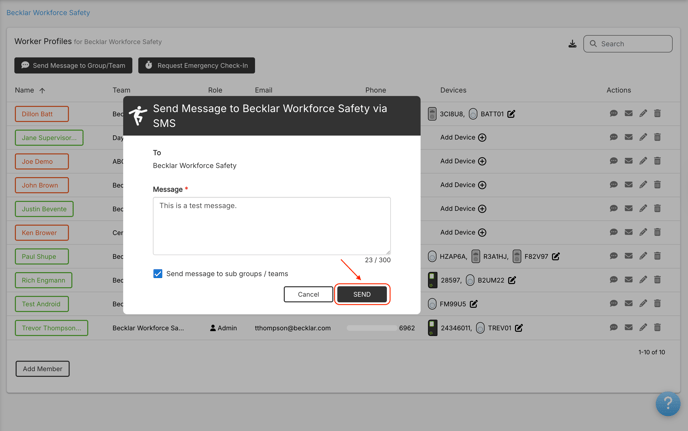Click device FM99U5 in Test Android row

[x=447, y=304]
